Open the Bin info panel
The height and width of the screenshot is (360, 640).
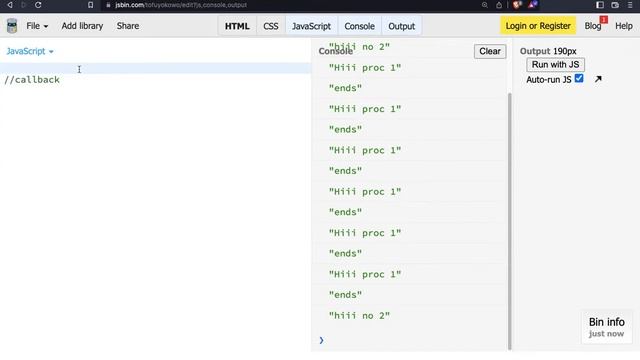(607, 327)
